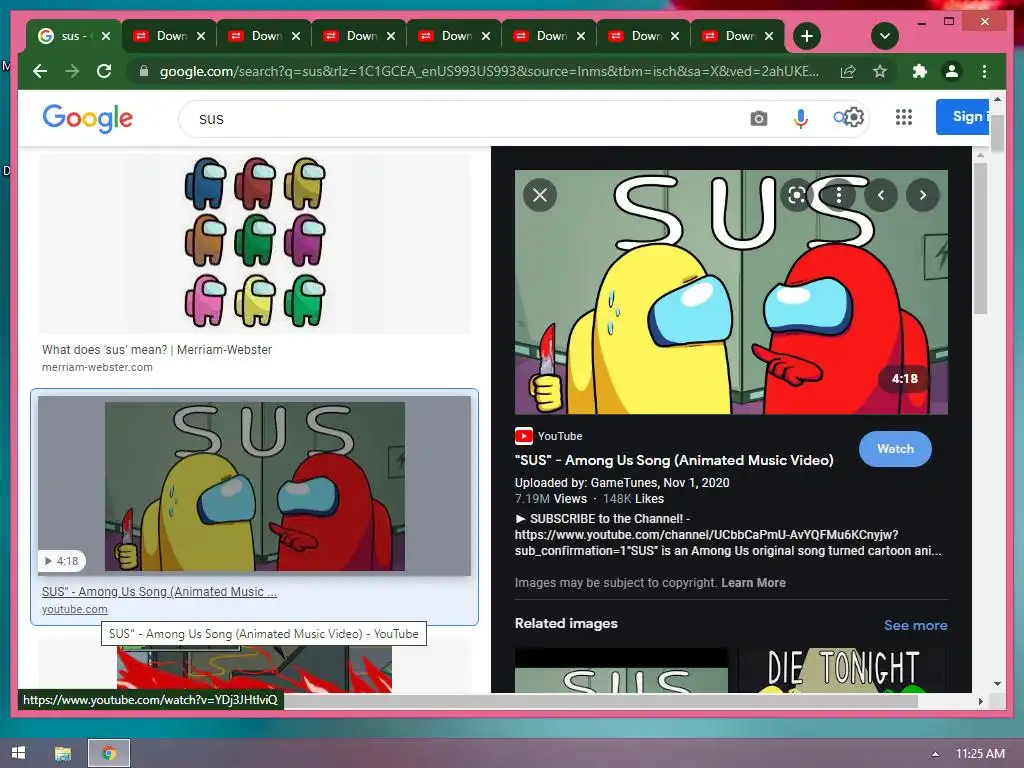Viewport: 1024px width, 768px height.
Task: Open the preview title SUS Among Us Song
Action: 674,460
